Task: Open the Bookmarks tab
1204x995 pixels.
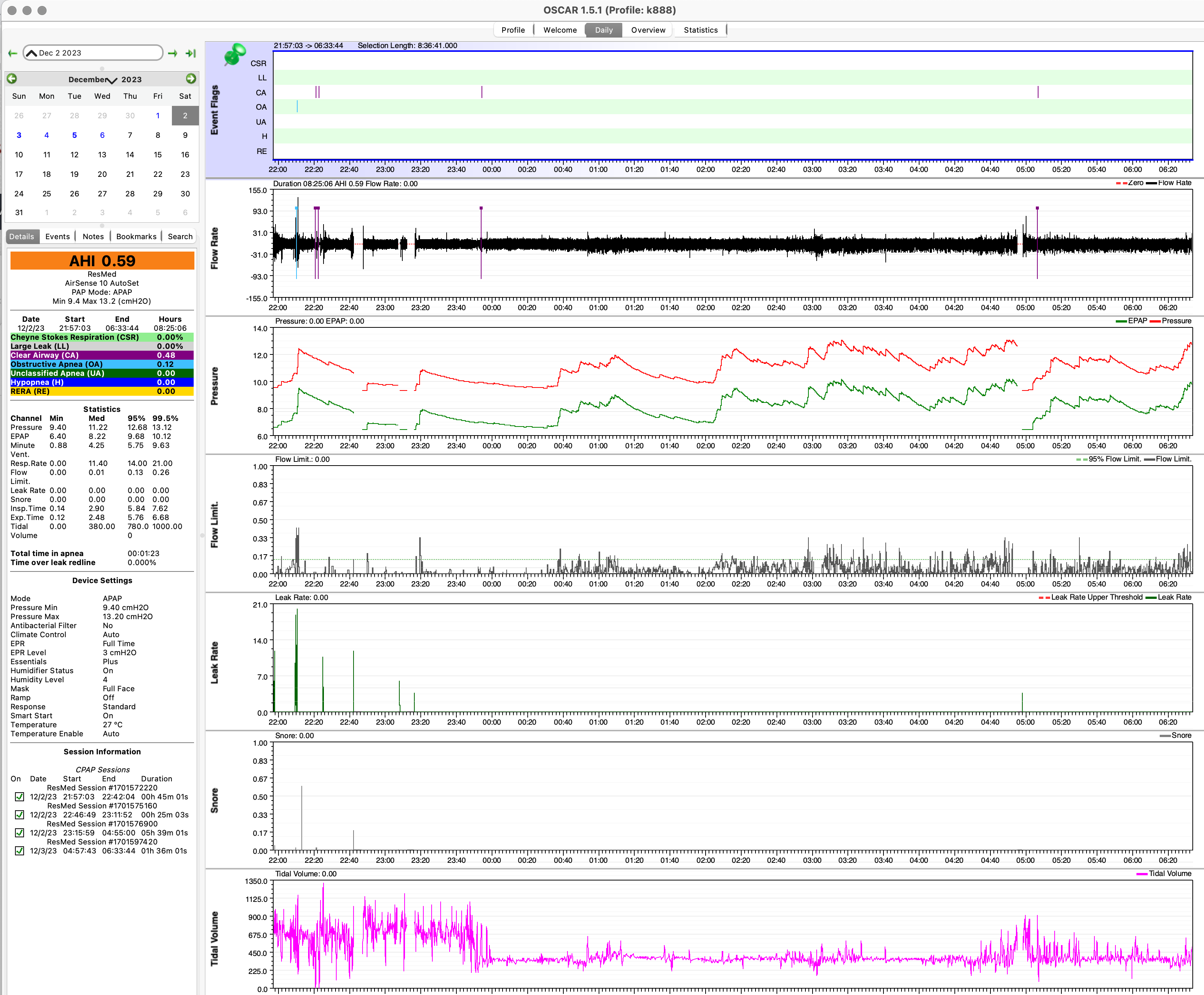Action: tap(136, 237)
